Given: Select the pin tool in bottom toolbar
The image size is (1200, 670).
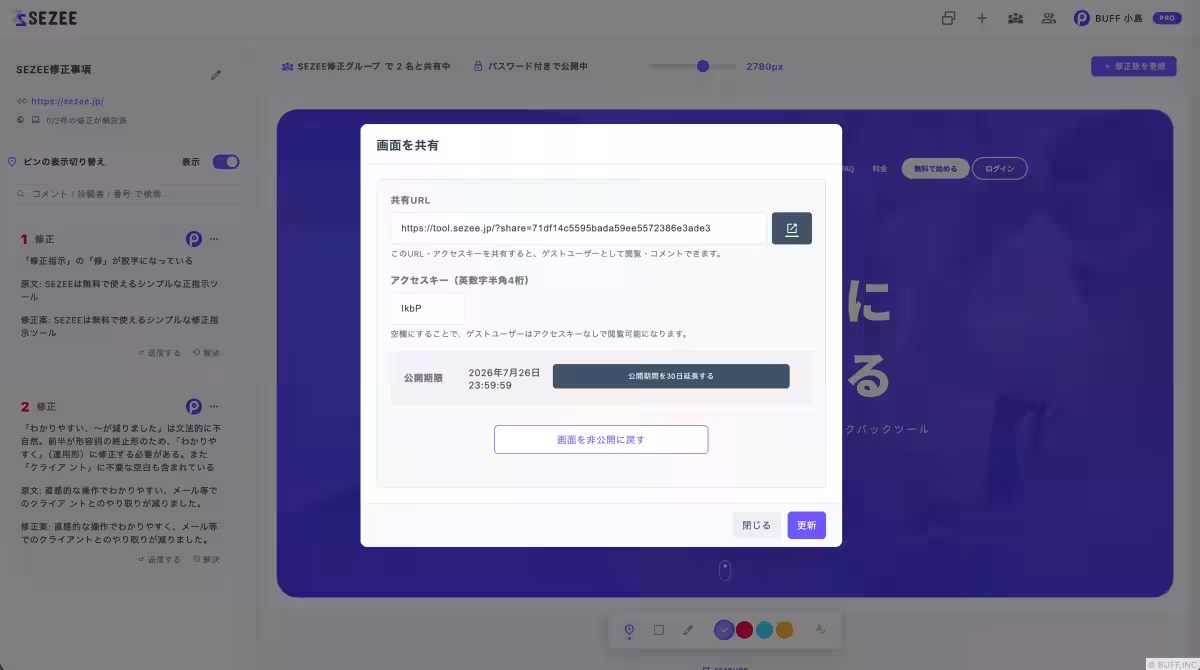Looking at the screenshot, I should [629, 630].
